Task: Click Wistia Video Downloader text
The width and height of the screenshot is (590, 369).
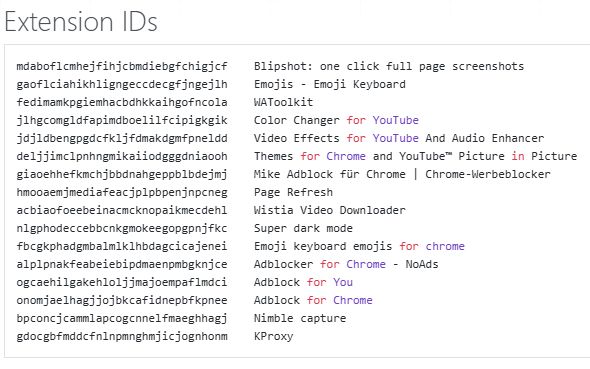Action: (x=330, y=210)
